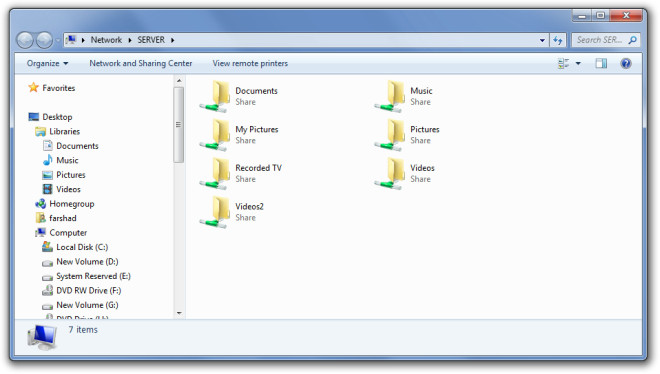Image resolution: width=660 pixels, height=374 pixels.
Task: Click the navigation pane scrollbar thumb
Action: 179,124
